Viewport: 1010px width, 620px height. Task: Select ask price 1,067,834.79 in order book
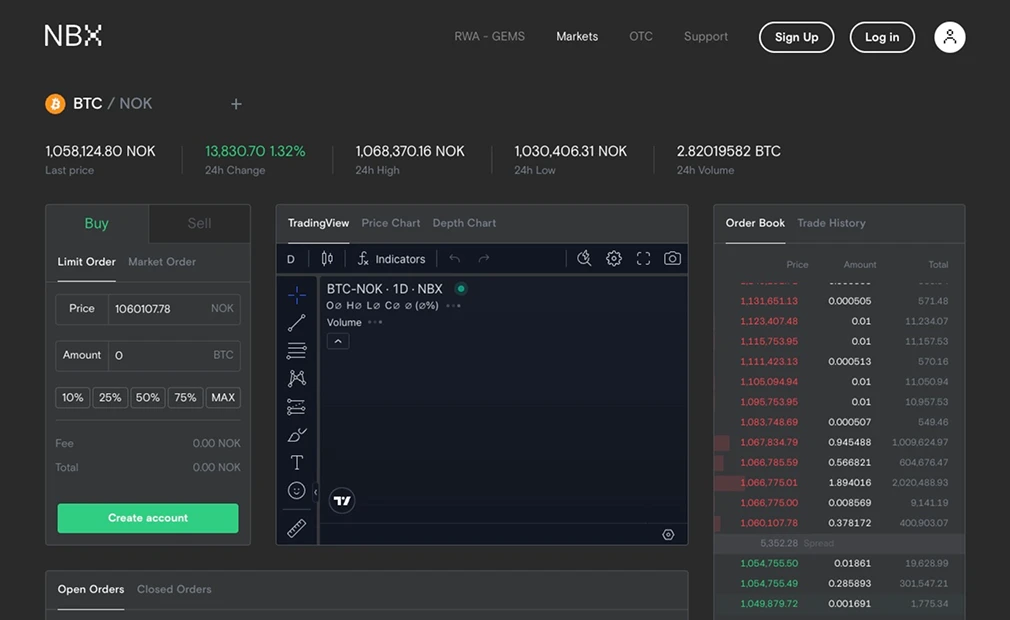click(769, 442)
